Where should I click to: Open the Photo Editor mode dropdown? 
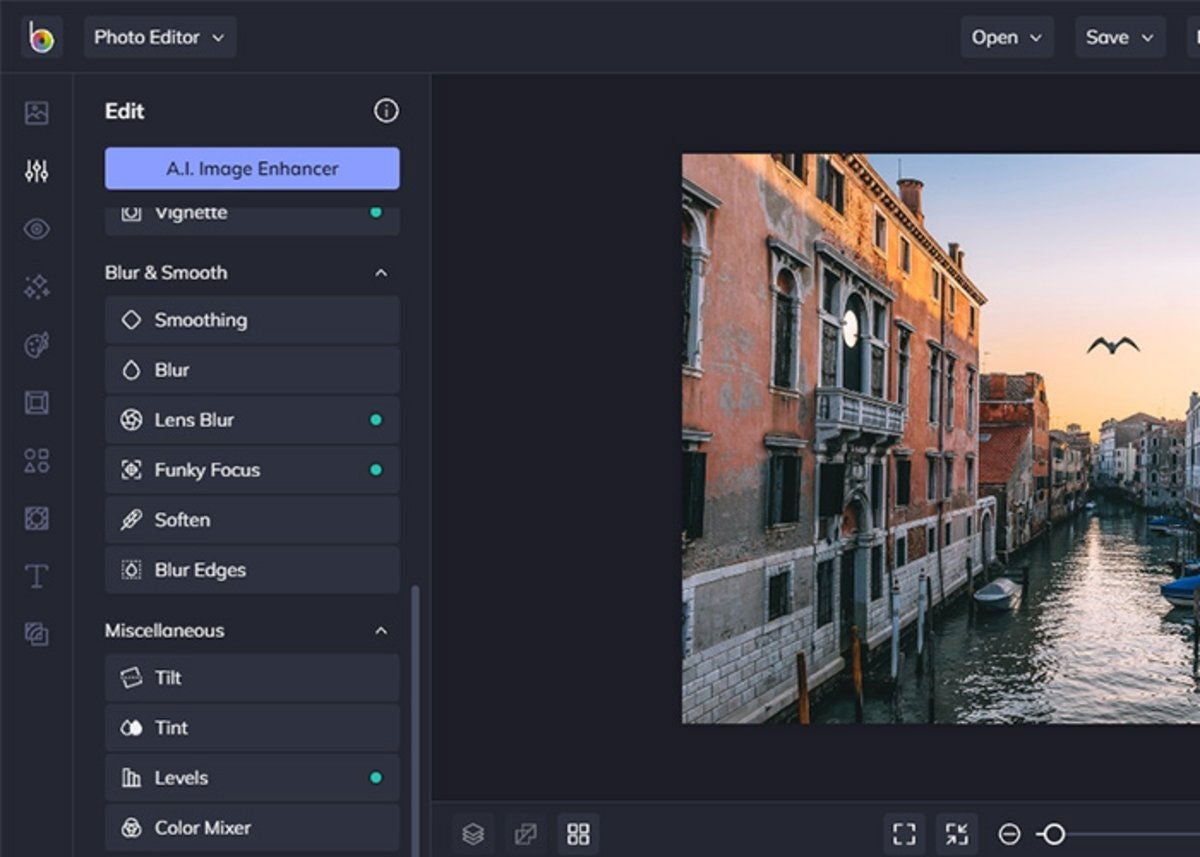point(160,37)
